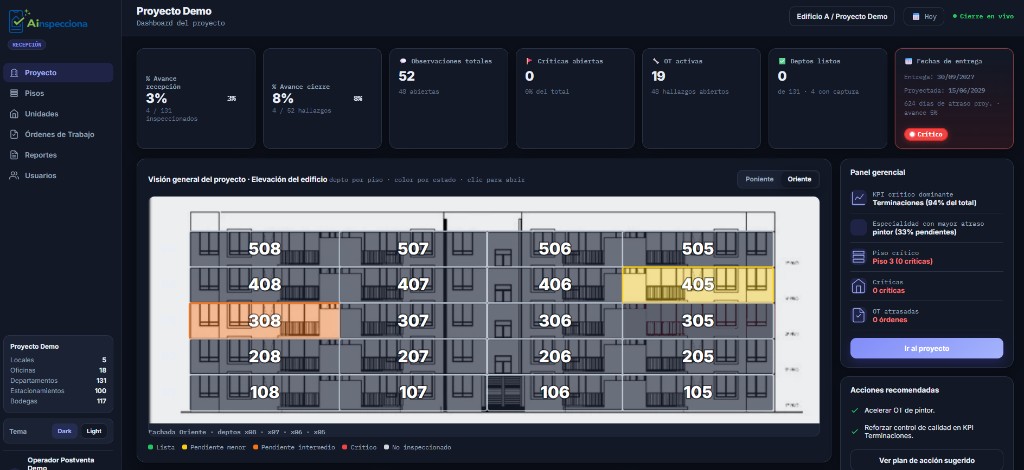Open unit 505 on the elevation
This screenshot has width=1024, height=470.
click(697, 249)
